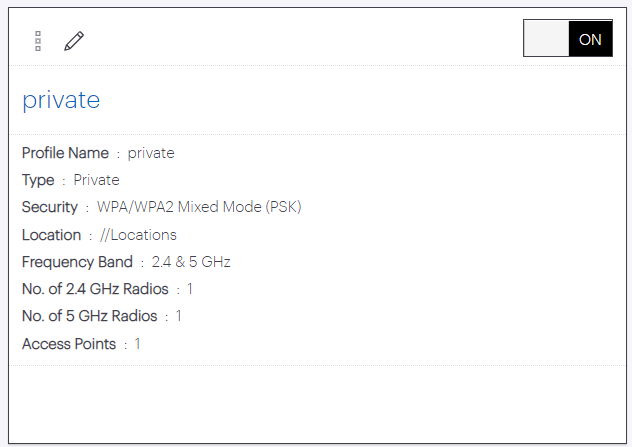Select the profile name value private
The width and height of the screenshot is (632, 447).
pyautogui.click(x=151, y=154)
